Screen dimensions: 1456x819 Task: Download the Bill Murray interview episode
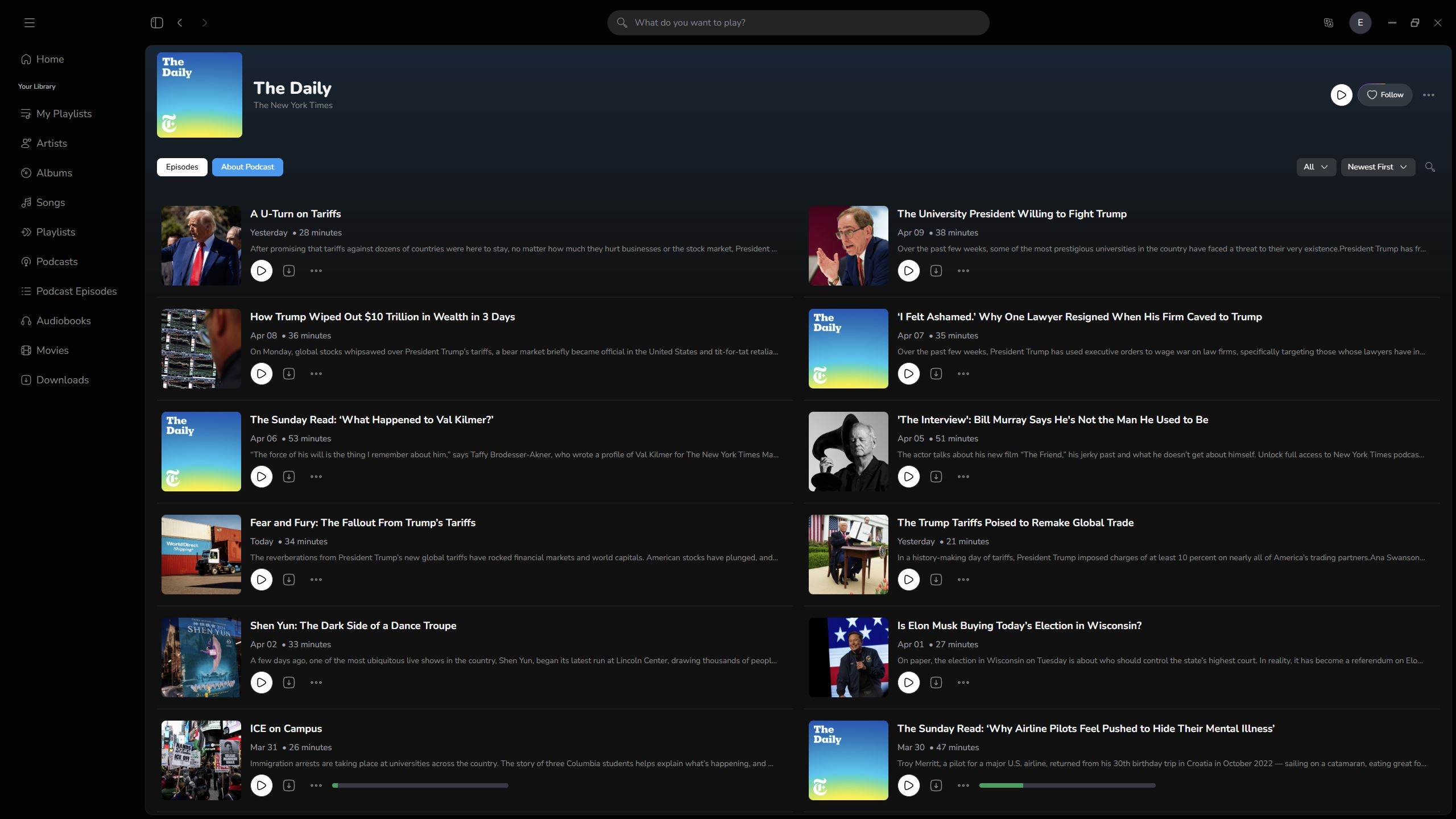936,477
